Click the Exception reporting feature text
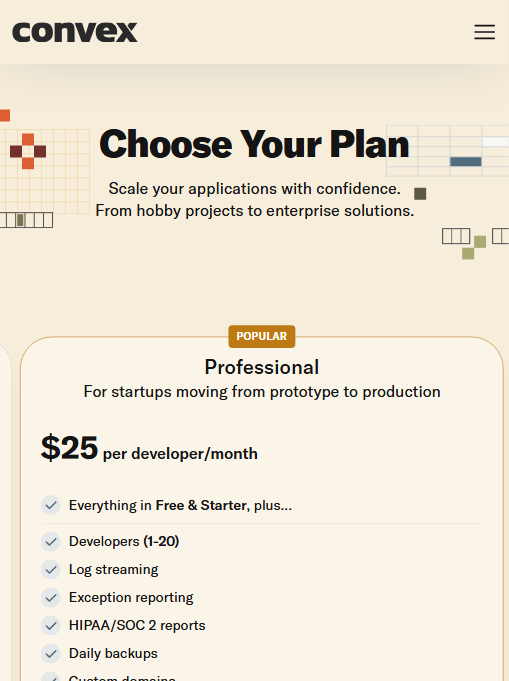This screenshot has height=681, width=509. coord(131,598)
